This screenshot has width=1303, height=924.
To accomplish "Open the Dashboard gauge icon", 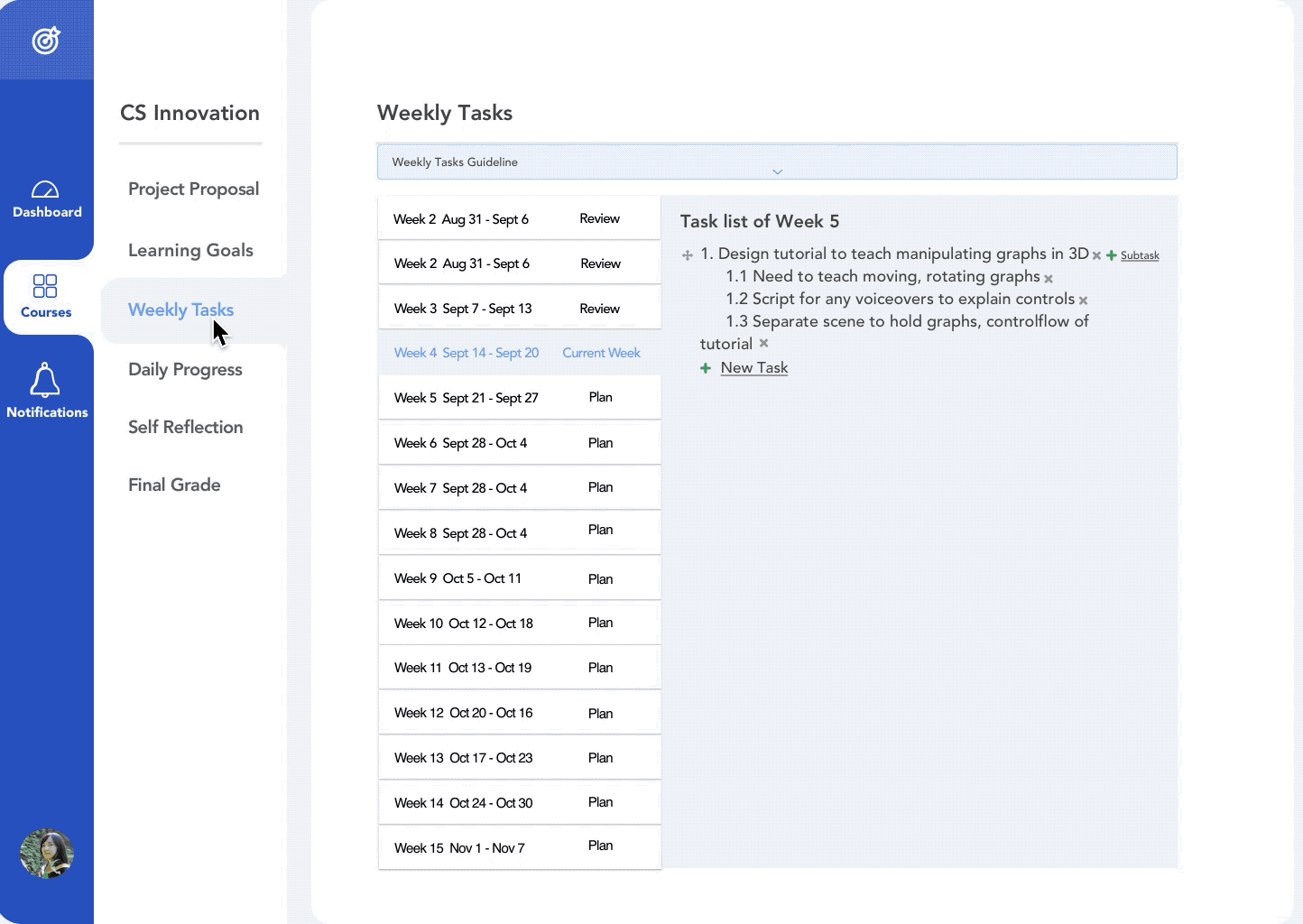I will point(45,189).
